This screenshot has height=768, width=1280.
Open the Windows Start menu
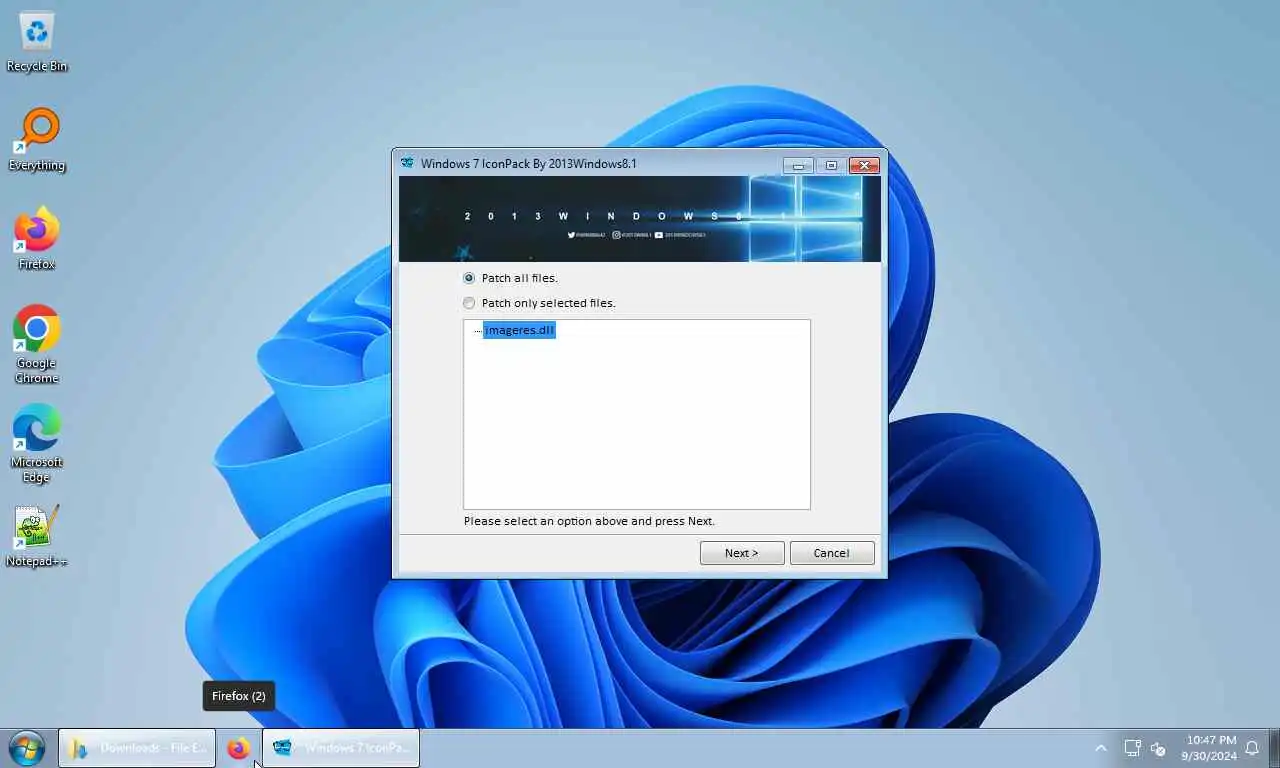pyautogui.click(x=27, y=748)
